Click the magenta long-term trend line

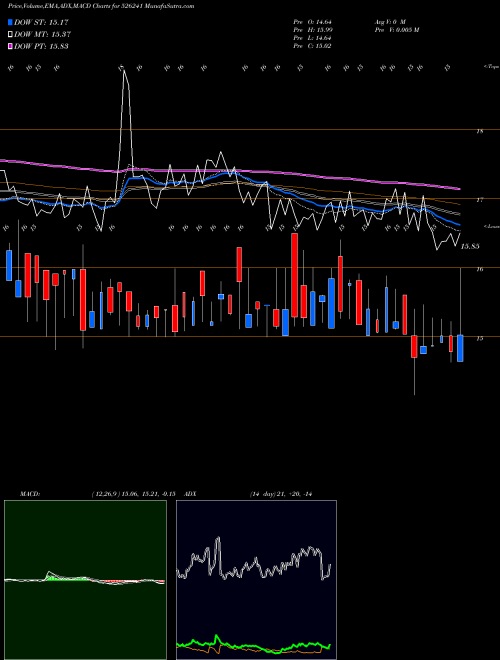coord(229,170)
